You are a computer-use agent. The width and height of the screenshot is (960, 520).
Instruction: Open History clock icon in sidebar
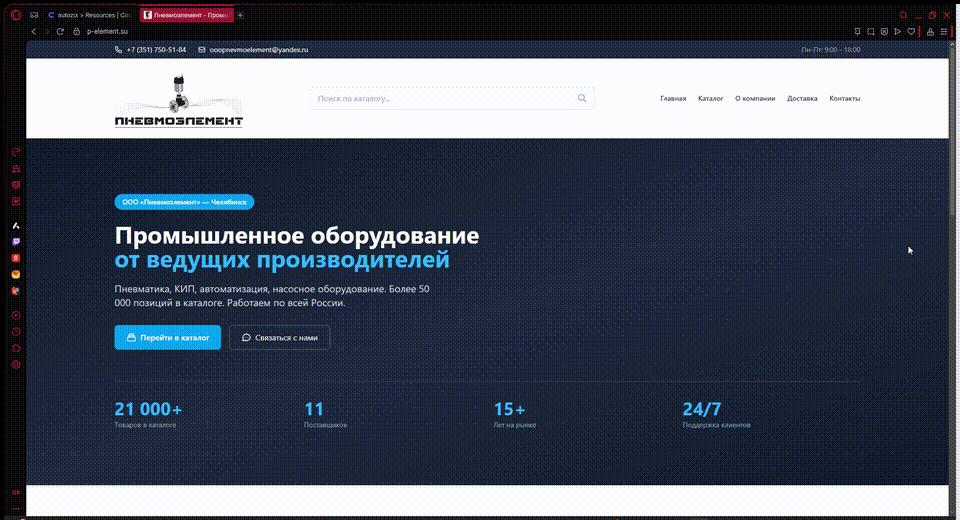coord(16,332)
